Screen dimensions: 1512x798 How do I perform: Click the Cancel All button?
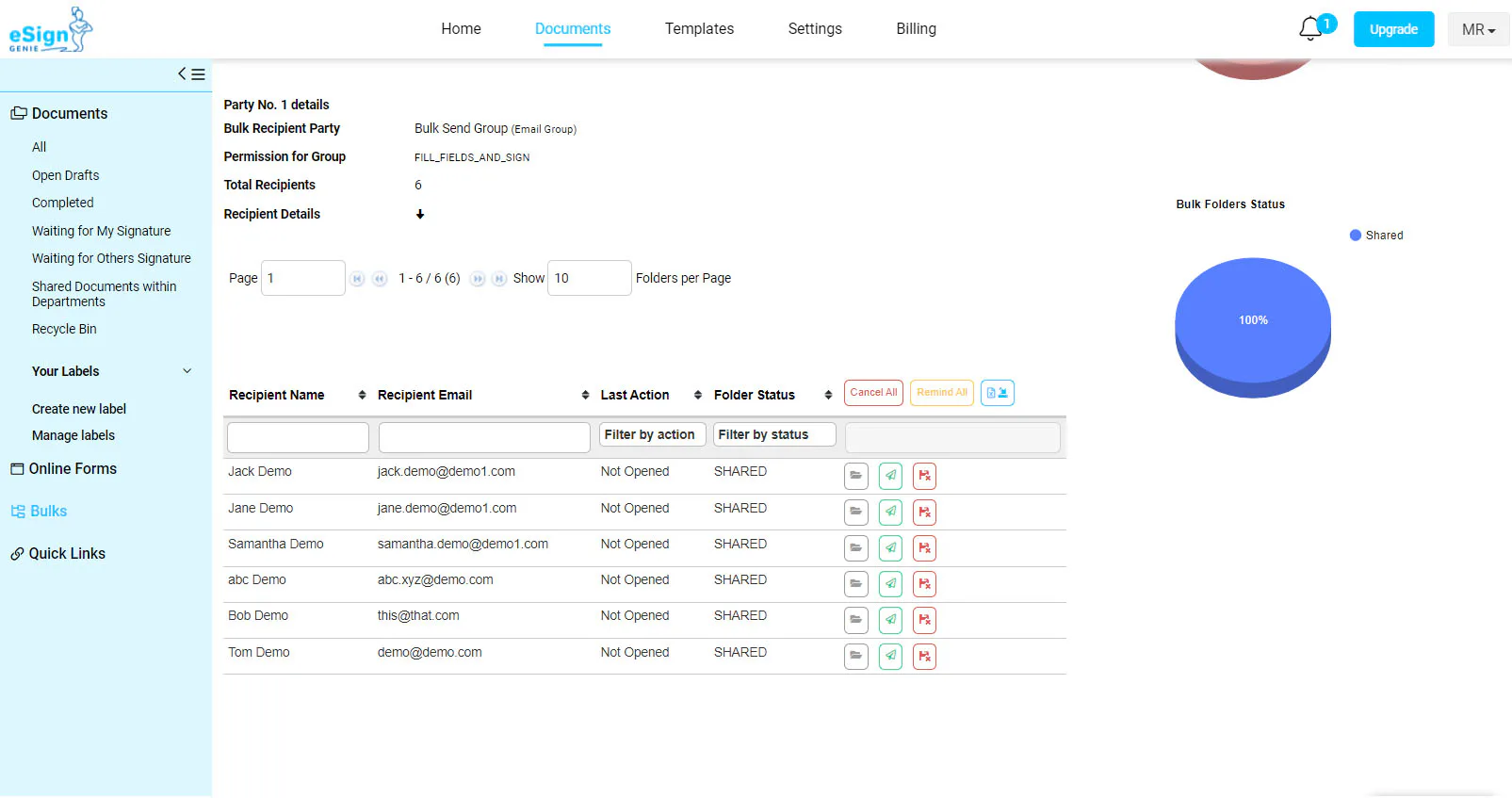click(x=873, y=393)
